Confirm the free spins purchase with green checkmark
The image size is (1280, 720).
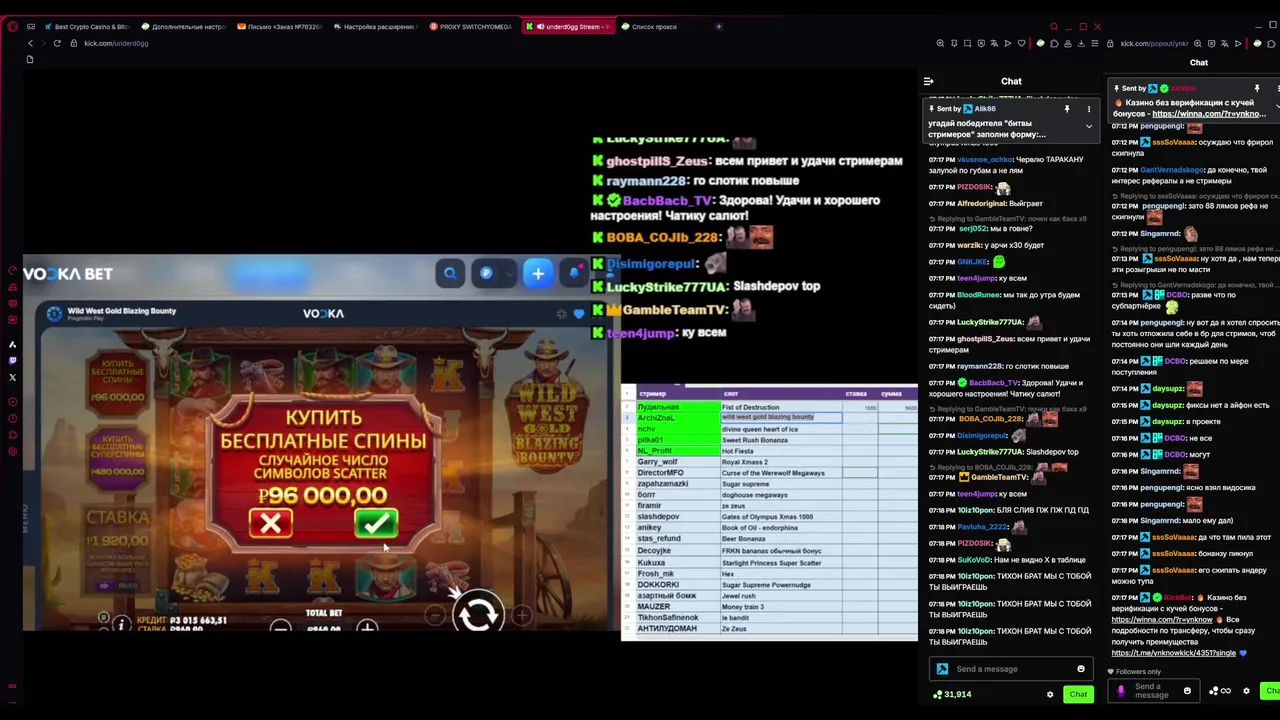pos(376,523)
